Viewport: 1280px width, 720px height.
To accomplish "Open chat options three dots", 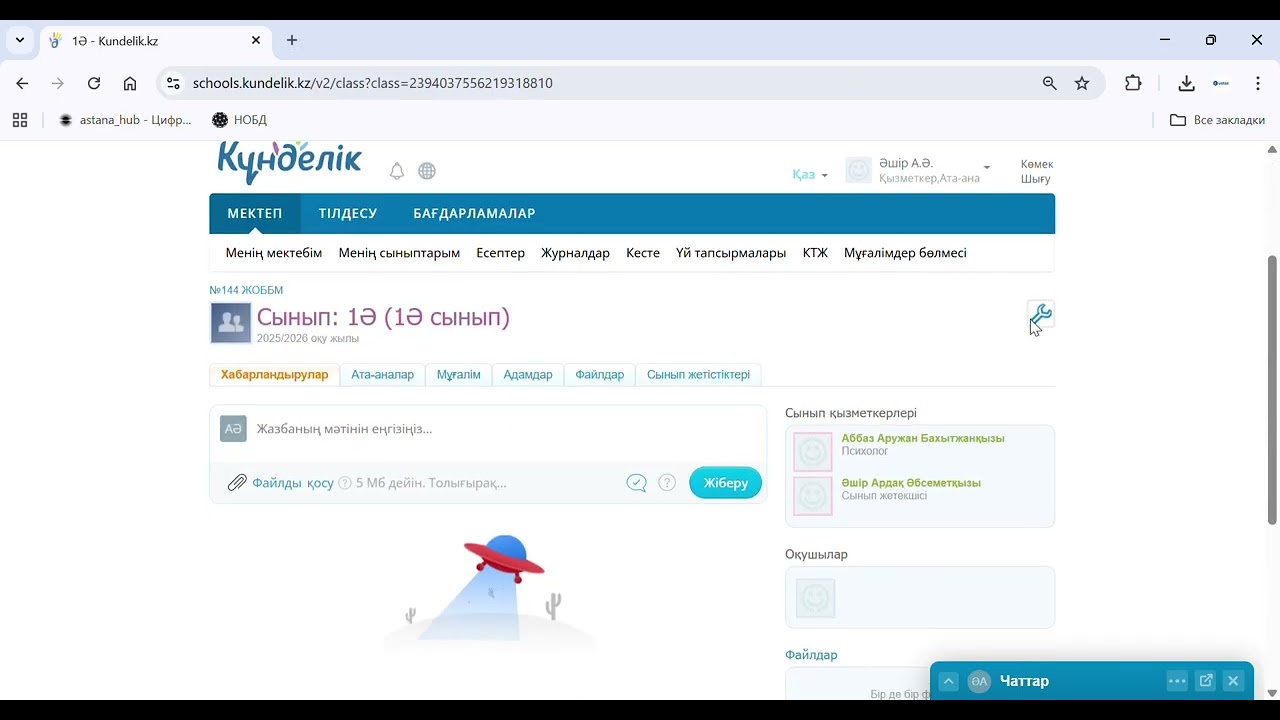I will [1177, 681].
